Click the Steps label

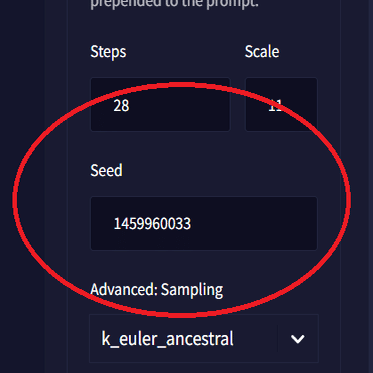(x=108, y=52)
